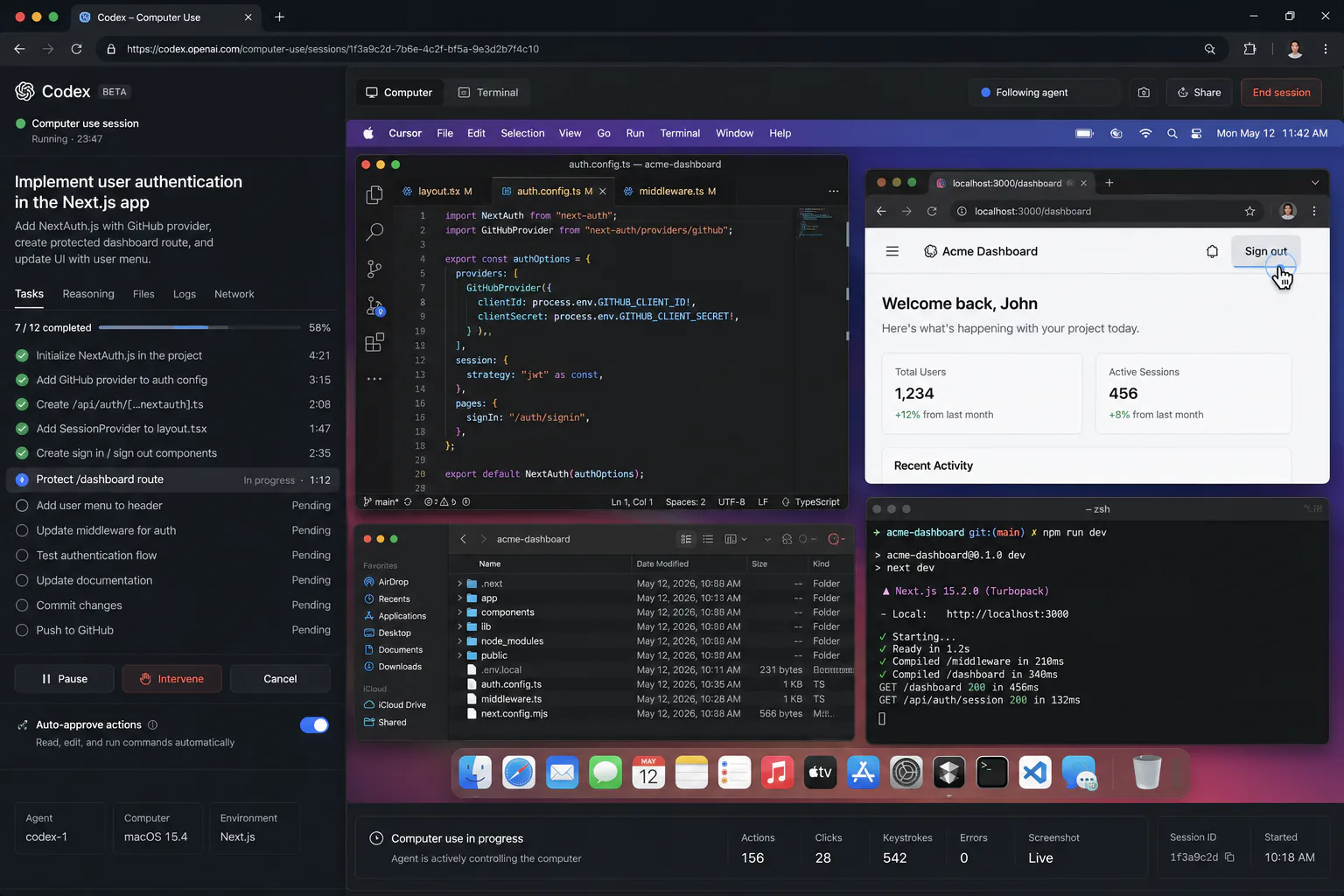Click the Share button
Screen dimensions: 1344x896
(x=1199, y=92)
